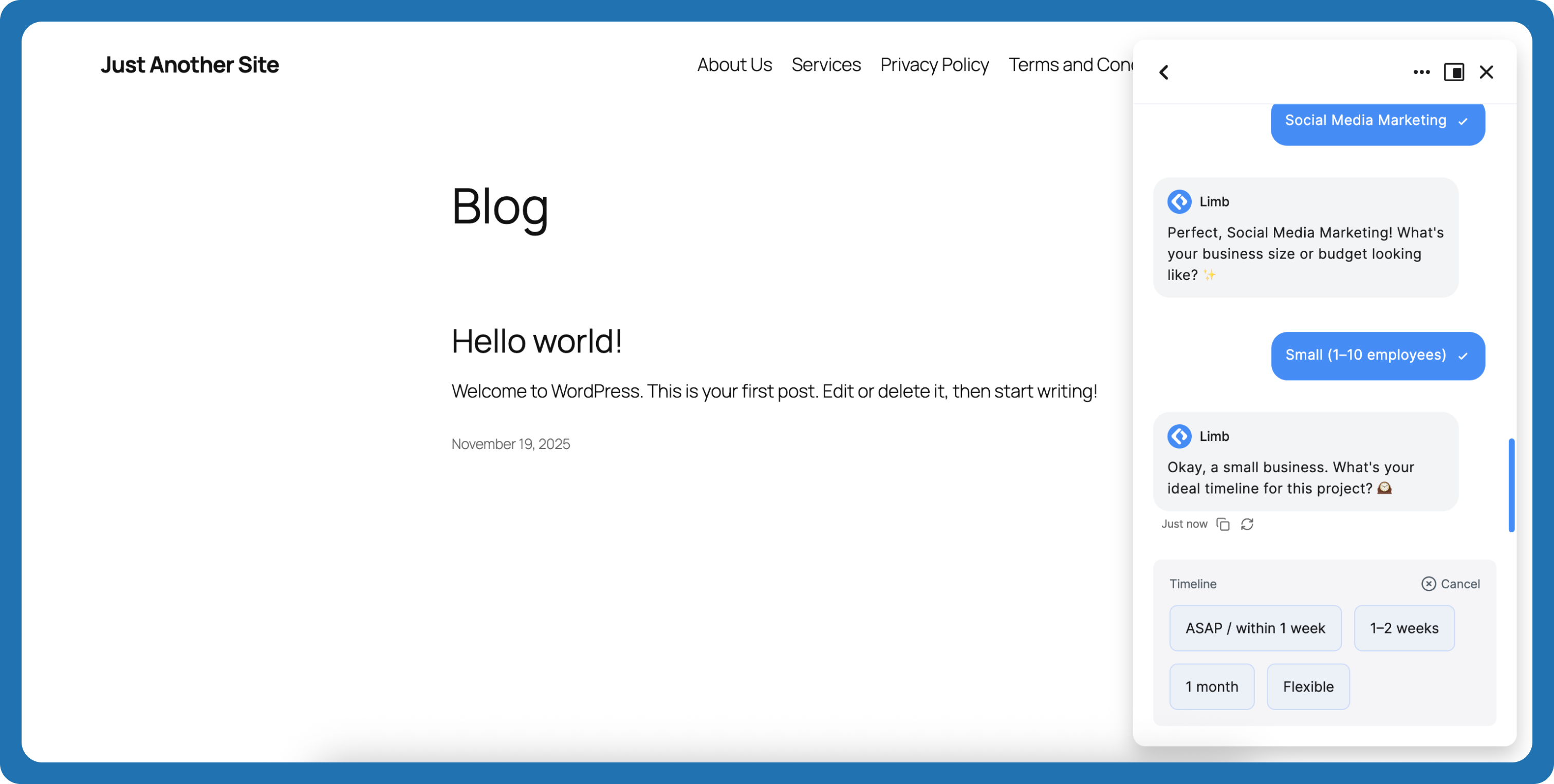Open the About Us menu item

(734, 65)
